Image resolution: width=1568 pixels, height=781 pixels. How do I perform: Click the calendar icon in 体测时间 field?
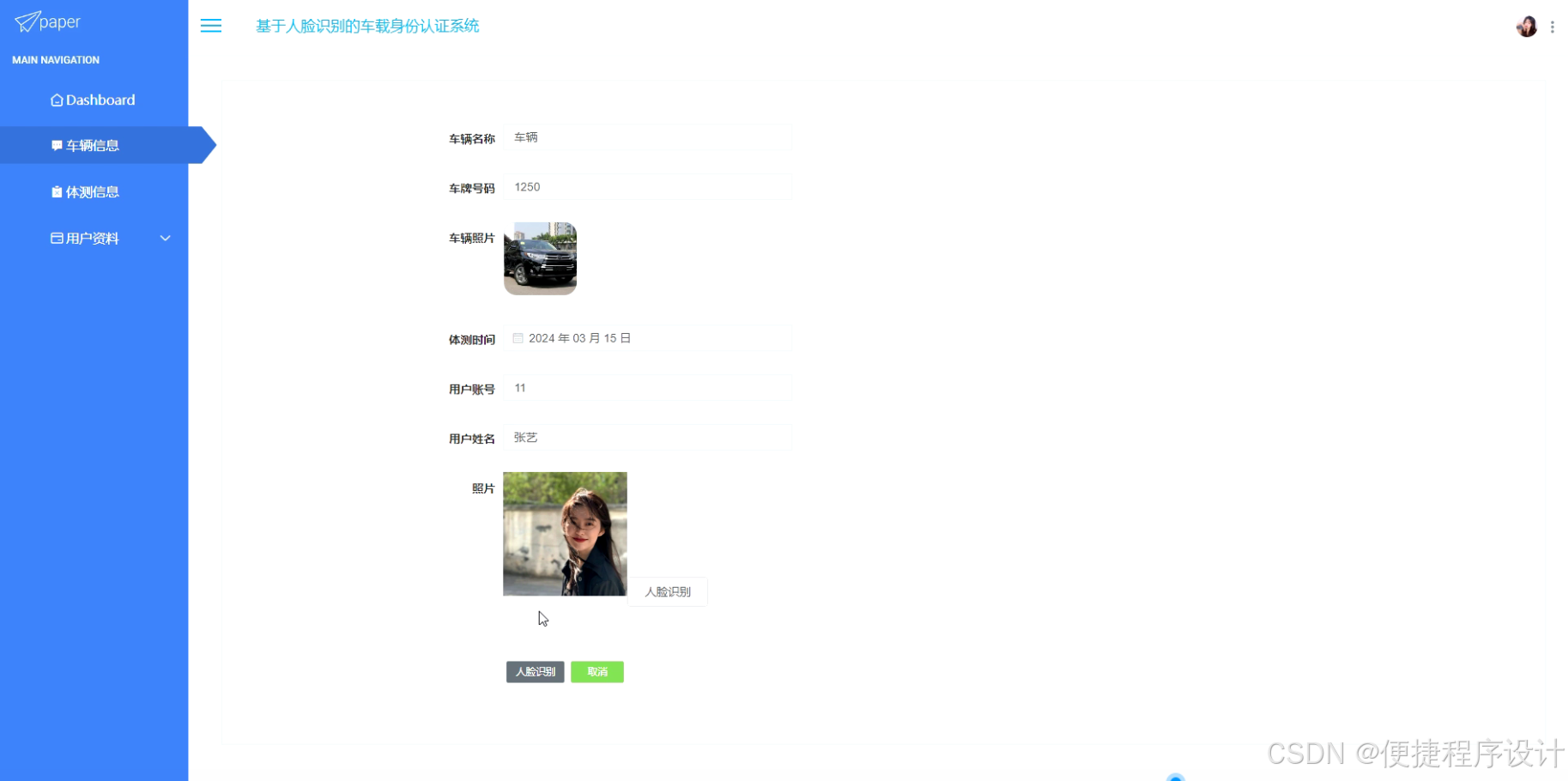tap(518, 338)
